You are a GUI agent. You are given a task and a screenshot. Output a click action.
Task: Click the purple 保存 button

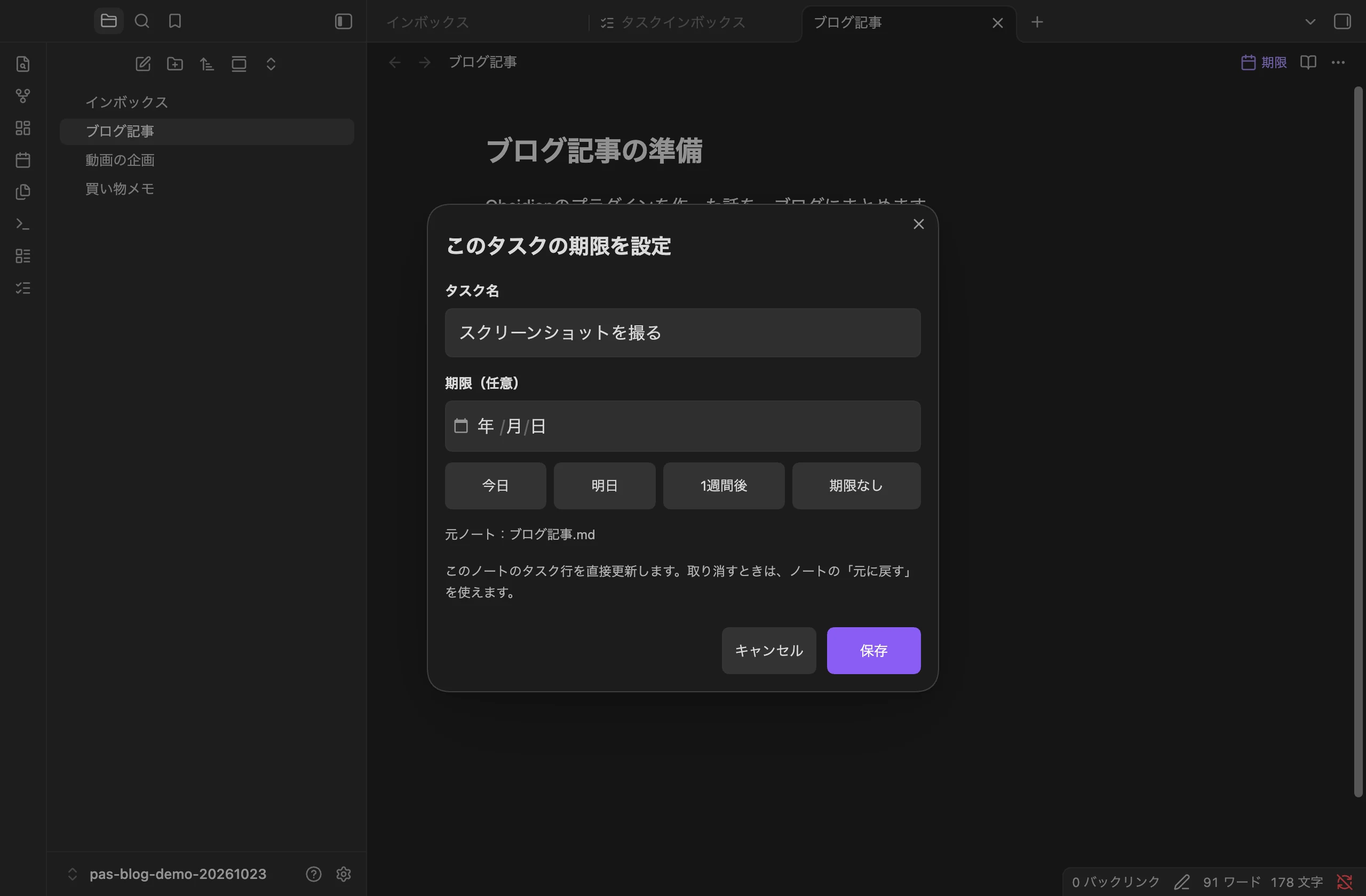pos(873,651)
